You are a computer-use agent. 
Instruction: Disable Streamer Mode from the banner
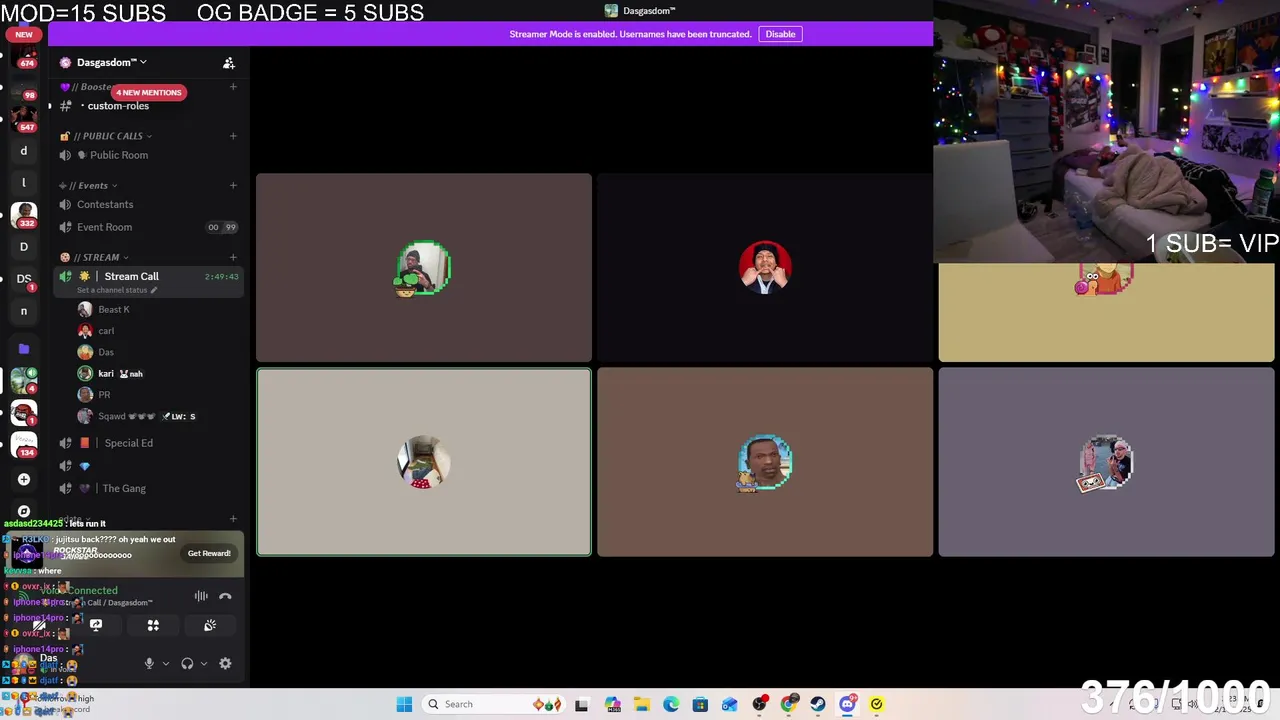[x=780, y=34]
